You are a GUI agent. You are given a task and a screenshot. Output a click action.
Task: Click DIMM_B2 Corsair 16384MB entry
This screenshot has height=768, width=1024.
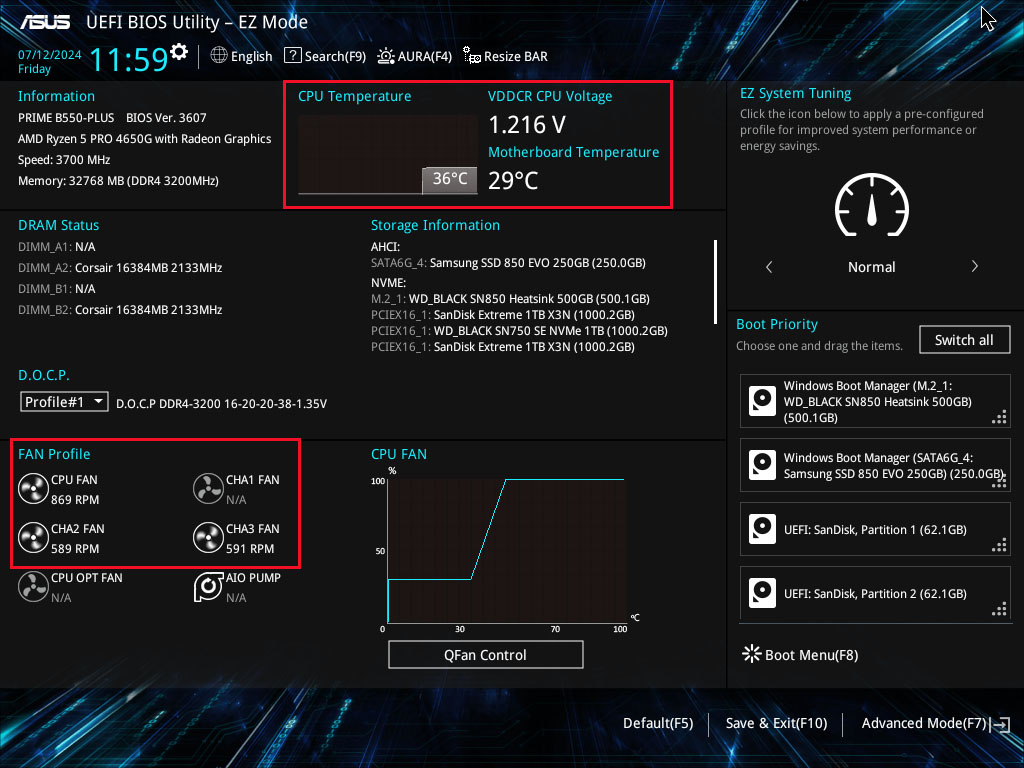120,310
